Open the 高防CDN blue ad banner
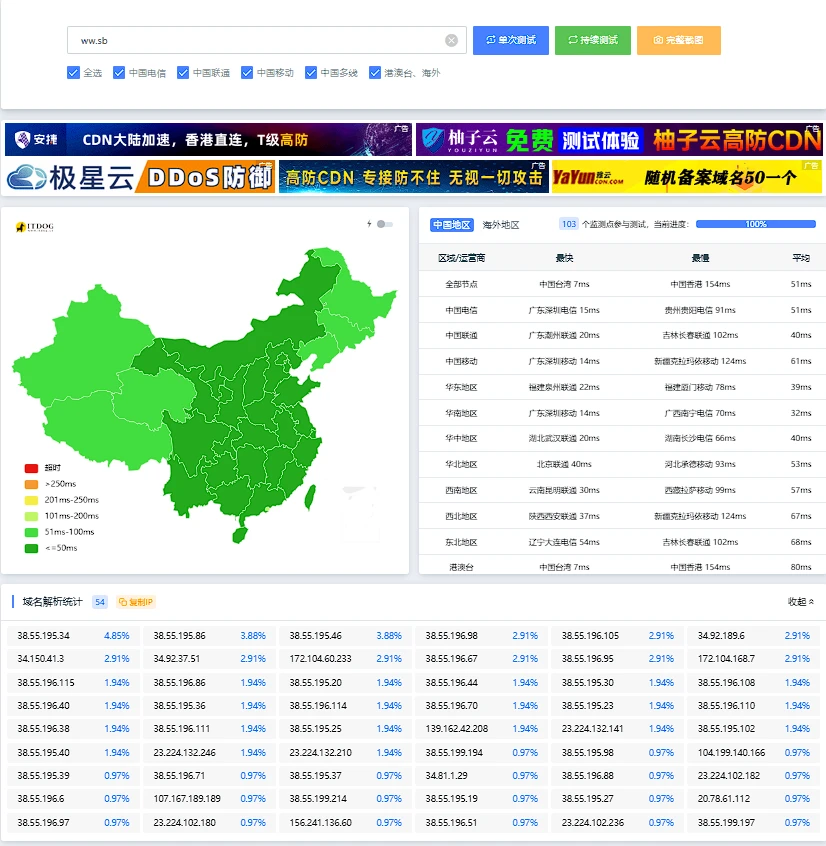 click(x=413, y=177)
